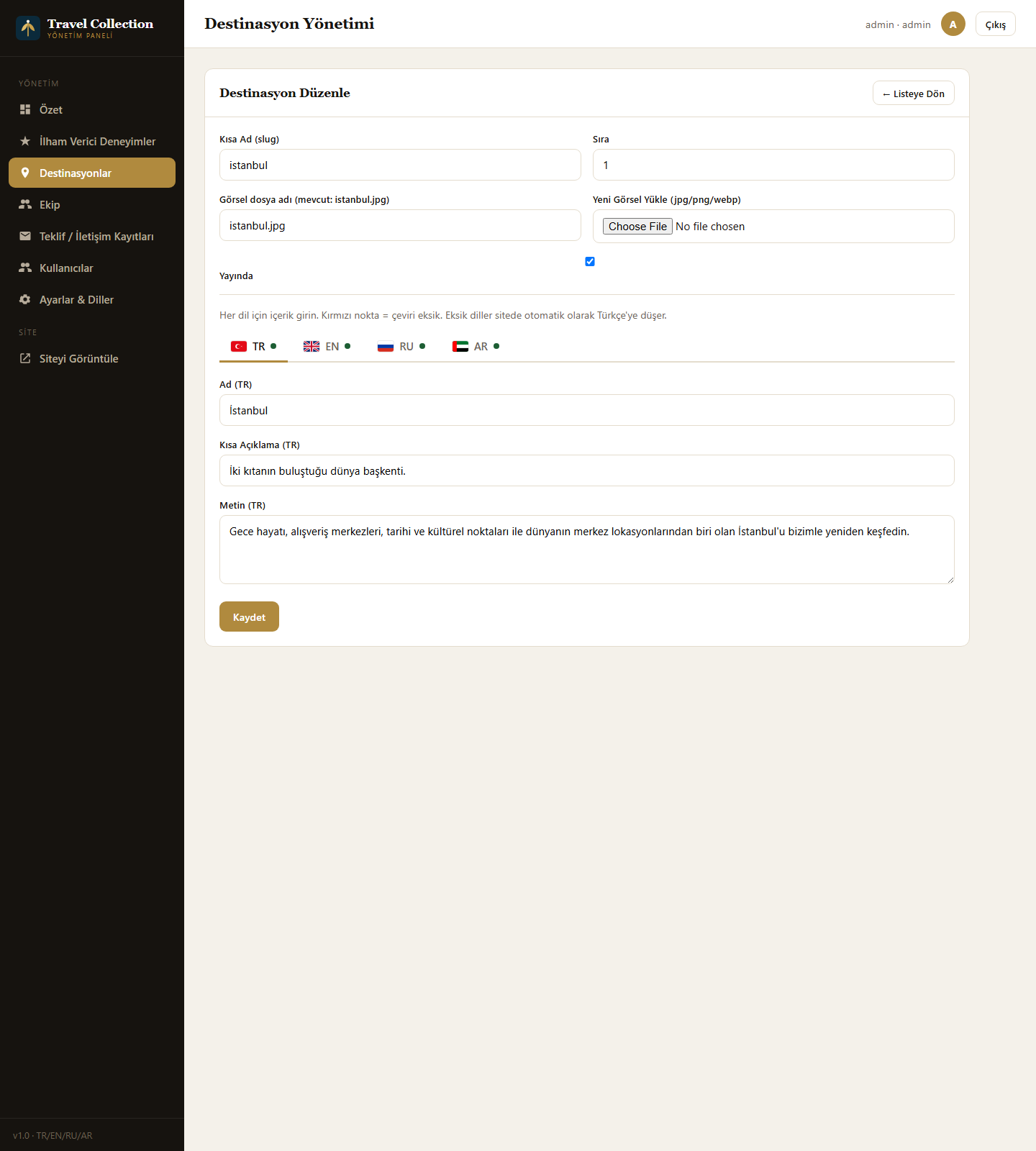Viewport: 1036px width, 1151px height.
Task: Click the "No file chosen" text
Action: (710, 227)
